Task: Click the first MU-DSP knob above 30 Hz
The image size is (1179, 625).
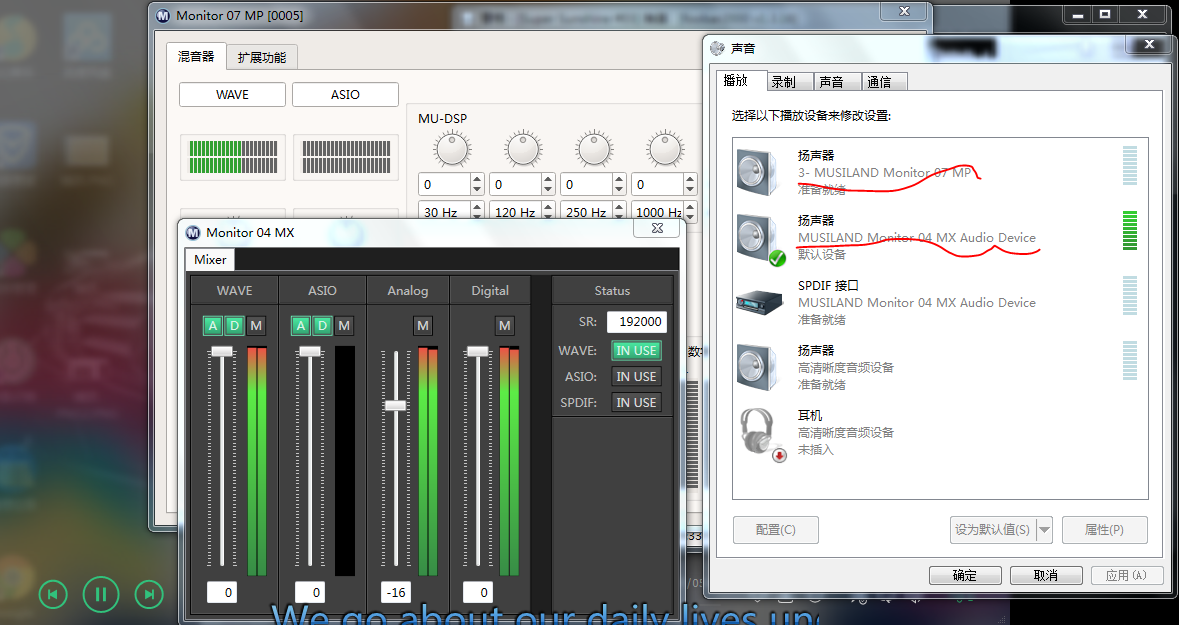Action: tap(452, 150)
